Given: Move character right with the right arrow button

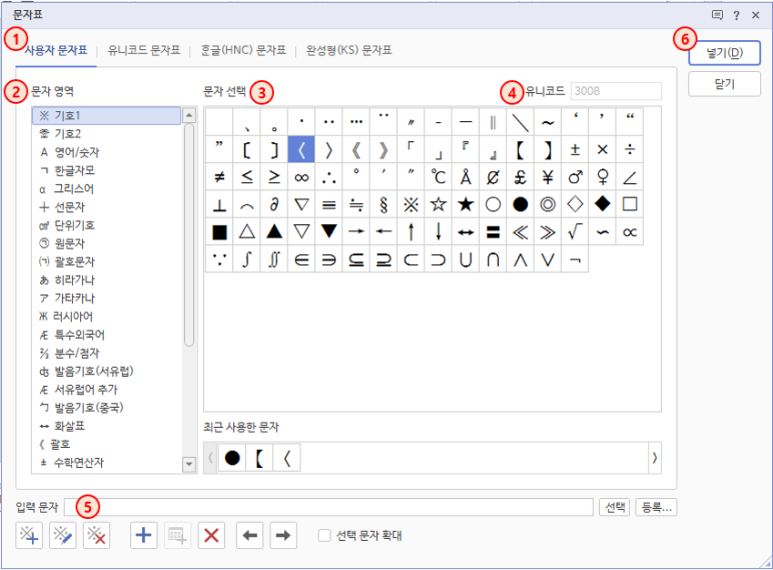Looking at the screenshot, I should point(283,535).
